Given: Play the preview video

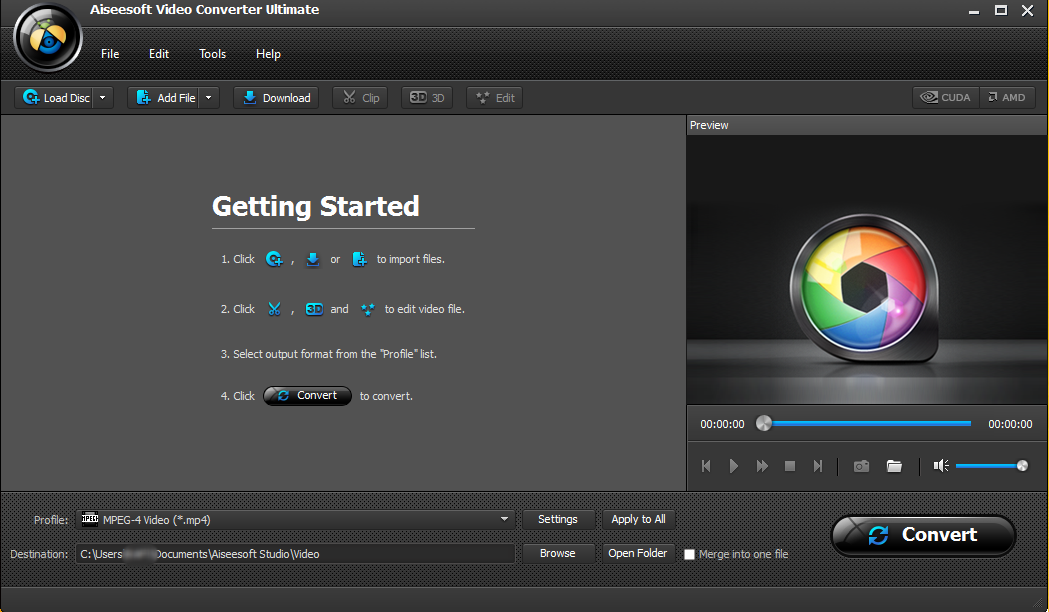Looking at the screenshot, I should pos(734,466).
